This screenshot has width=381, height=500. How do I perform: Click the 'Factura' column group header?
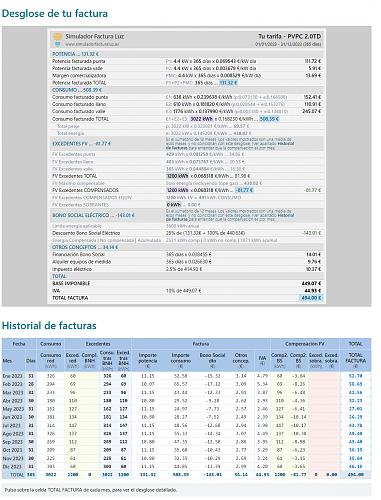coord(201,344)
